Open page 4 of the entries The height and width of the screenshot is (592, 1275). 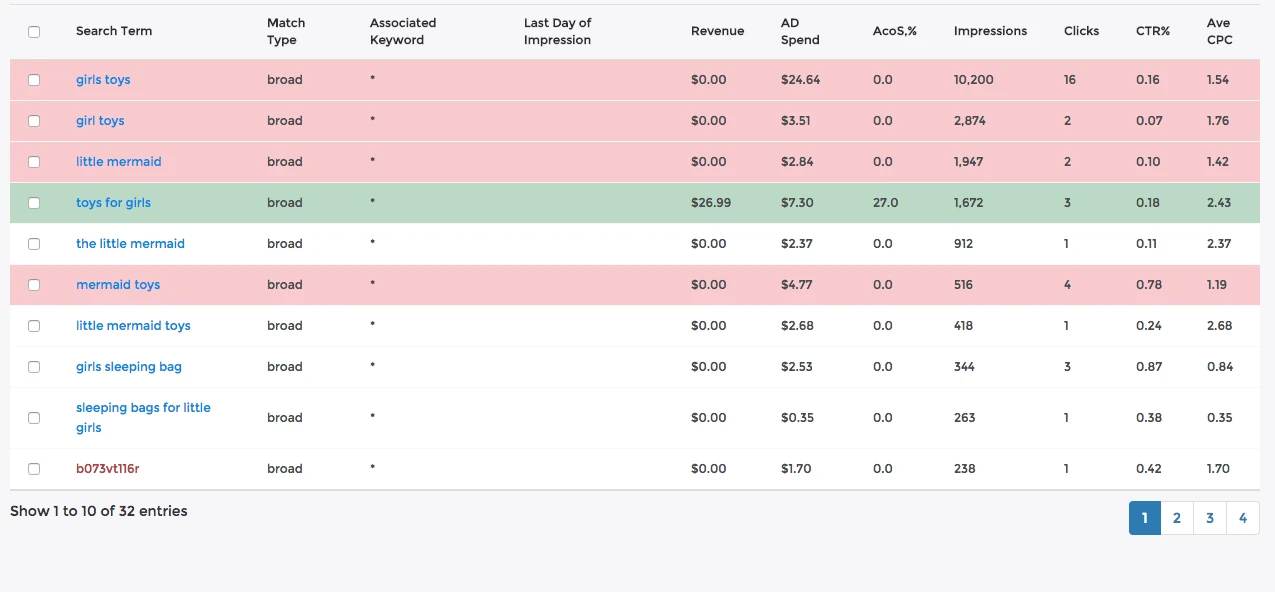[1243, 518]
